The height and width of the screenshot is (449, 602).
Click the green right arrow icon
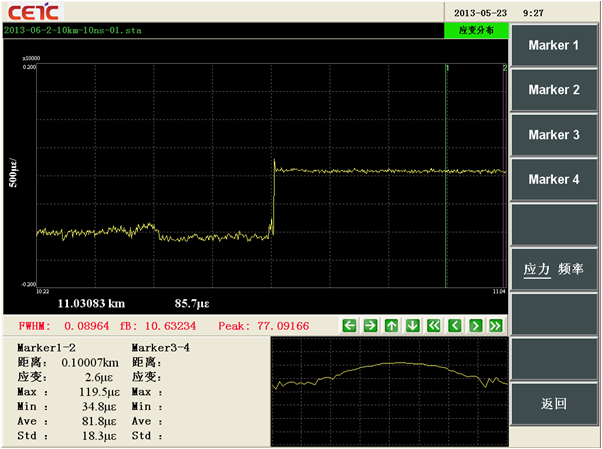point(370,325)
